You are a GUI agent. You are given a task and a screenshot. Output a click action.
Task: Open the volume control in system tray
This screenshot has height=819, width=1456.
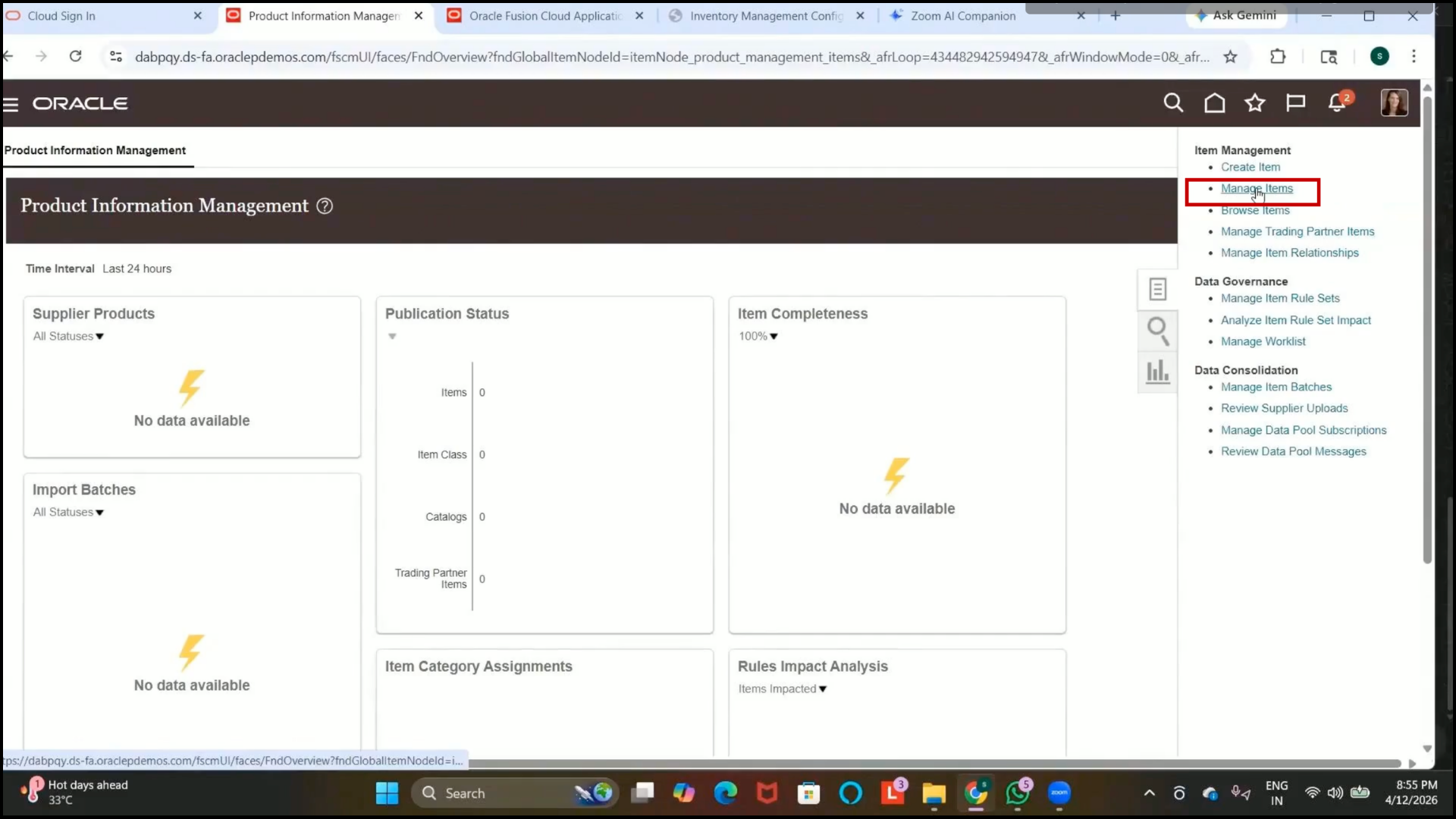pos(1335,793)
